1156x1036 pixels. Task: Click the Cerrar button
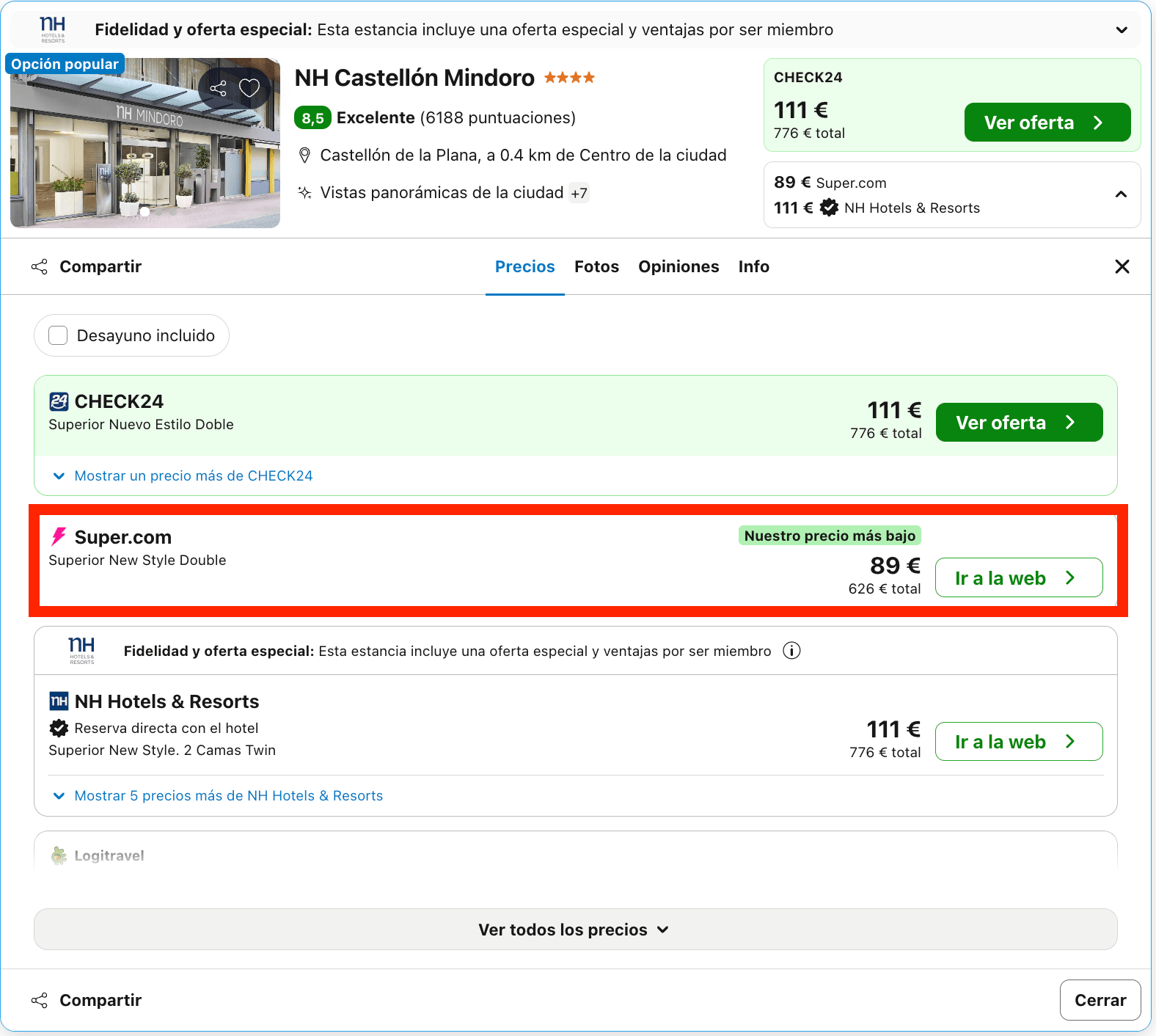[x=1100, y=1000]
